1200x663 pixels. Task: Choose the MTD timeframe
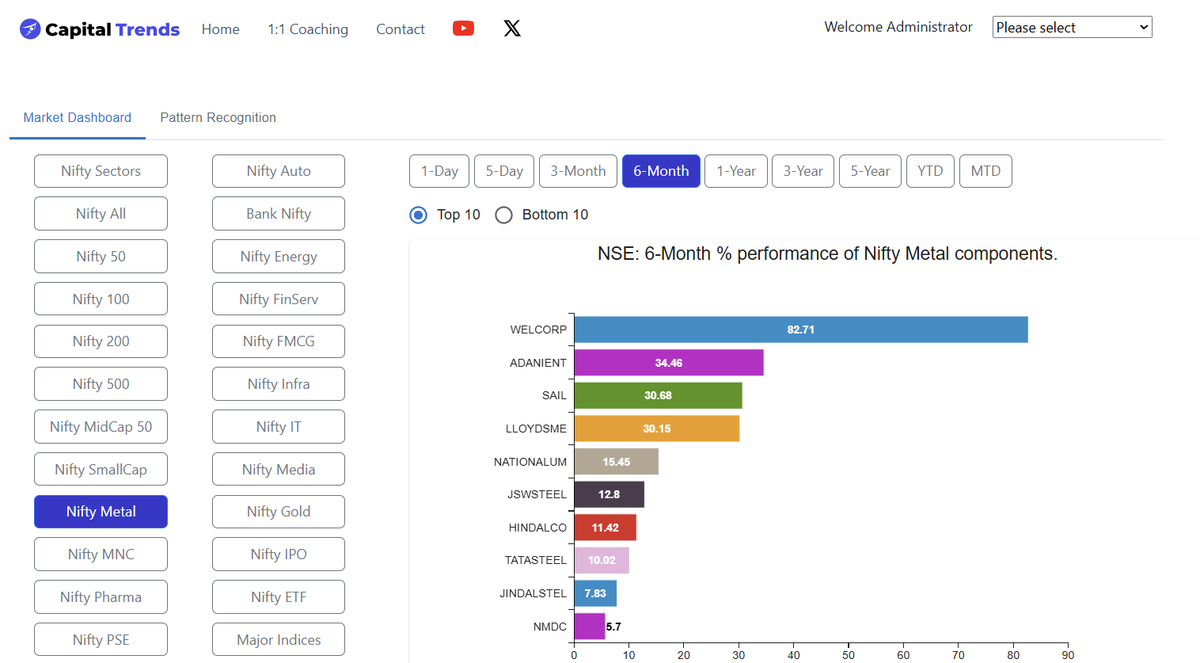click(986, 171)
